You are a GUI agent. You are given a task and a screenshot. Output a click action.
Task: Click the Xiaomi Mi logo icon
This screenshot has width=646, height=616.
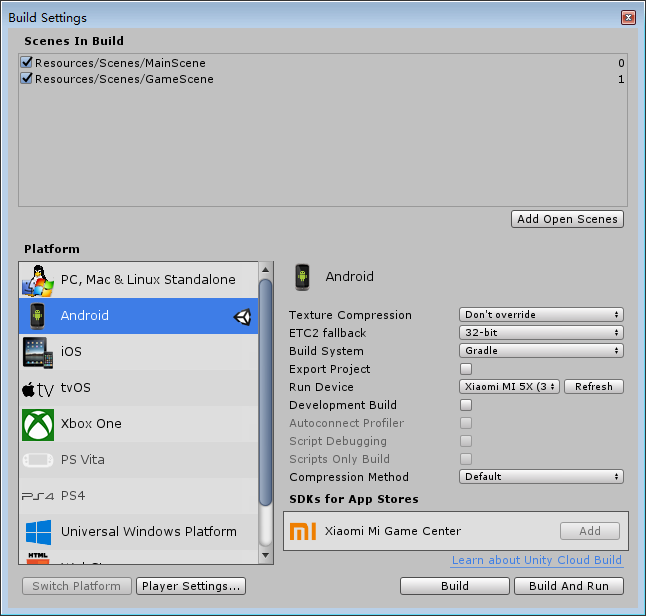303,531
